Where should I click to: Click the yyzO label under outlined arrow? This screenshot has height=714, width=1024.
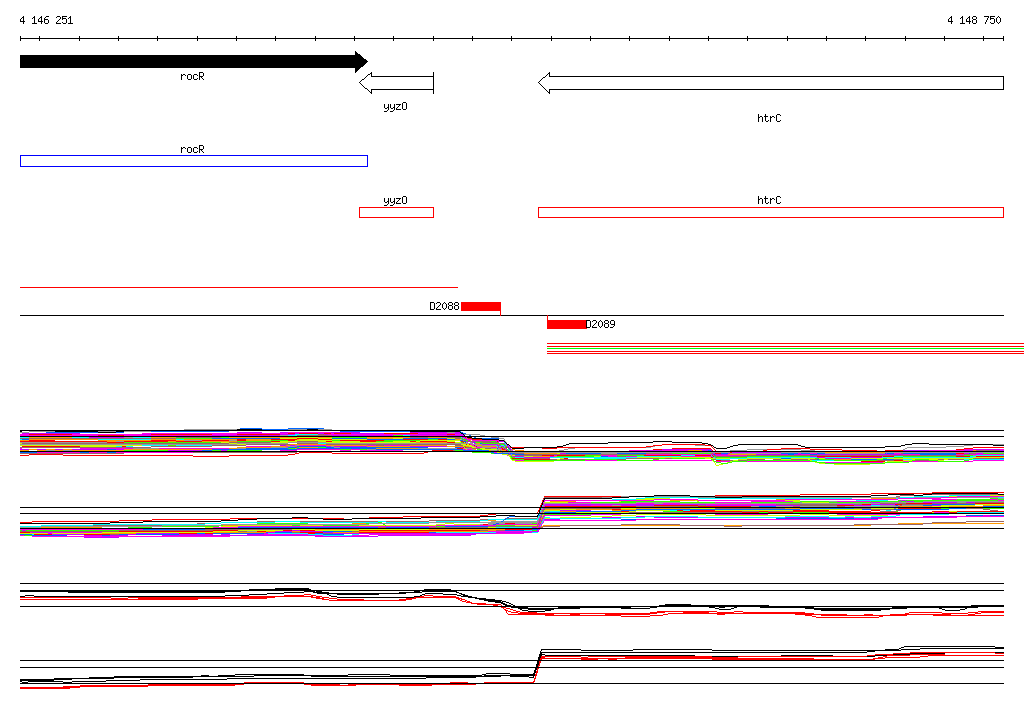pyautogui.click(x=395, y=106)
